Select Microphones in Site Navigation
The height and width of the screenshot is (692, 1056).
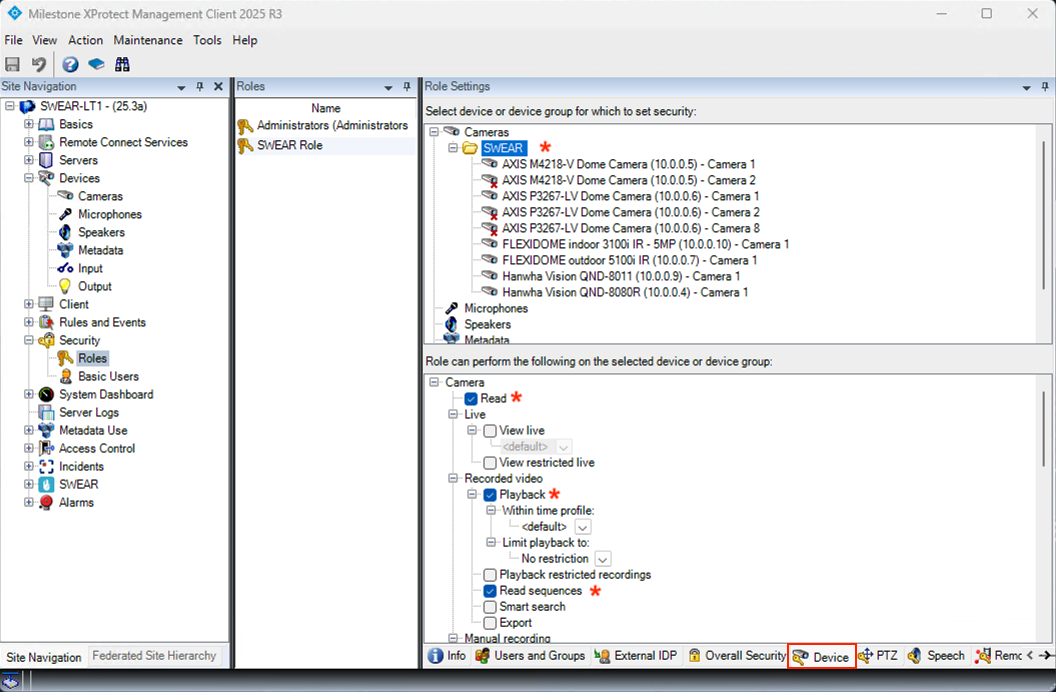tap(109, 214)
